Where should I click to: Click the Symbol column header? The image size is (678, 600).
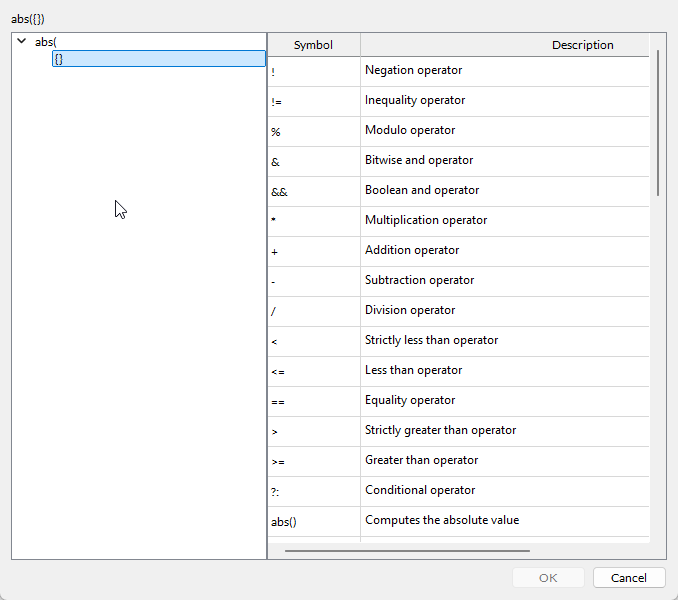point(313,45)
